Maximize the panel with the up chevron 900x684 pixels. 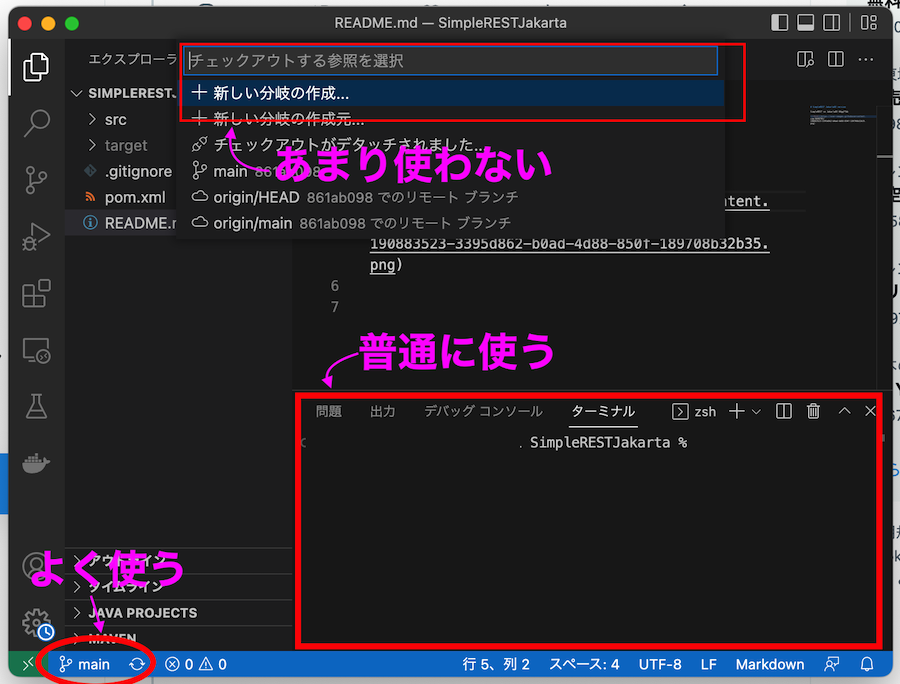(844, 411)
